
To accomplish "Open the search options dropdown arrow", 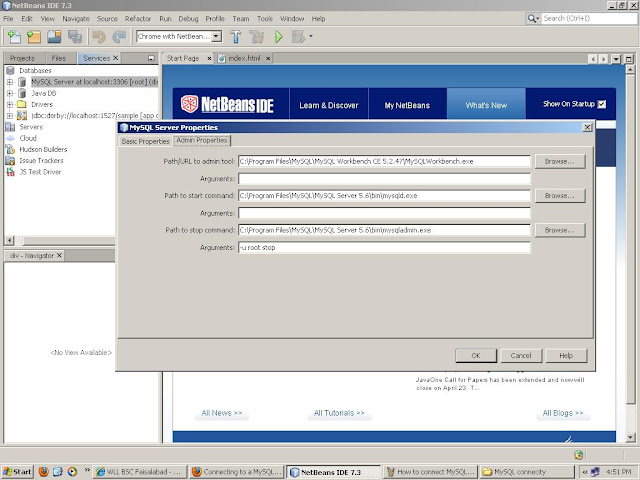I will click(x=538, y=18).
